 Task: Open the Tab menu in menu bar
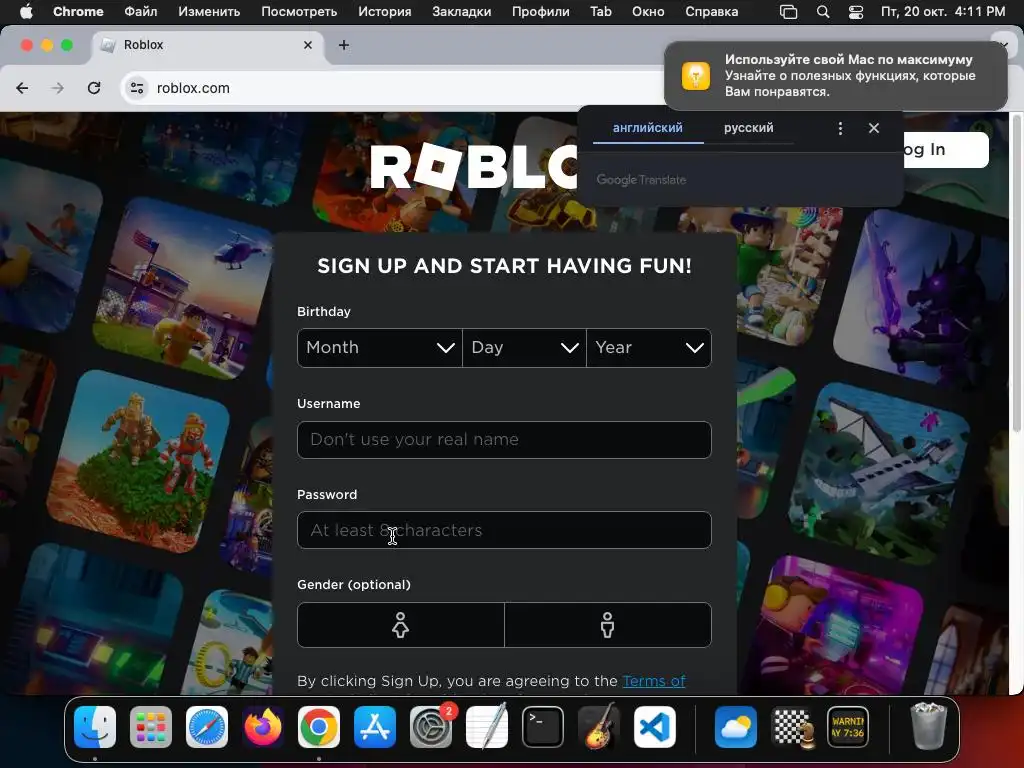(601, 12)
